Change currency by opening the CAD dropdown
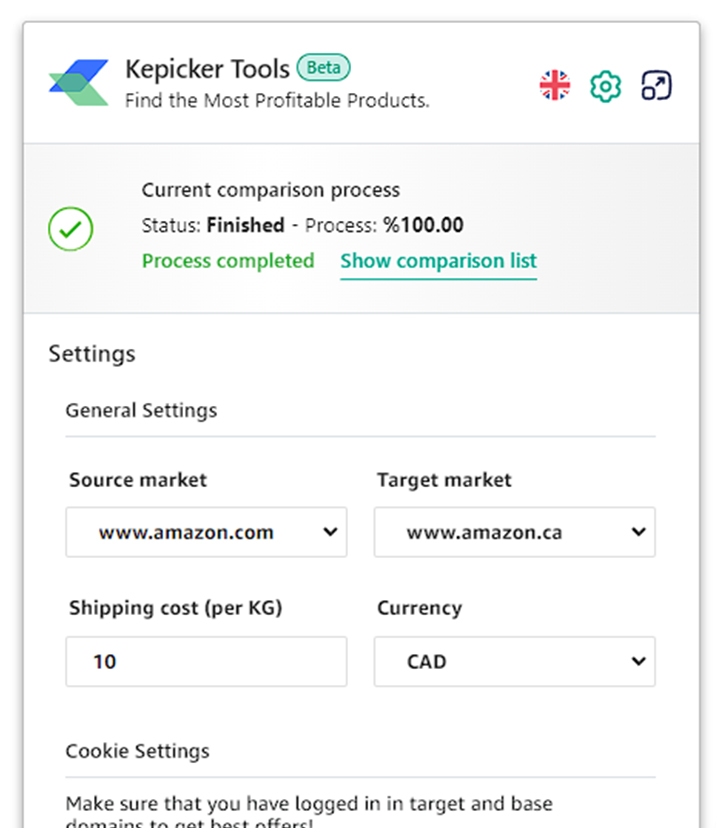The width and height of the screenshot is (720, 828). pyautogui.click(x=514, y=661)
